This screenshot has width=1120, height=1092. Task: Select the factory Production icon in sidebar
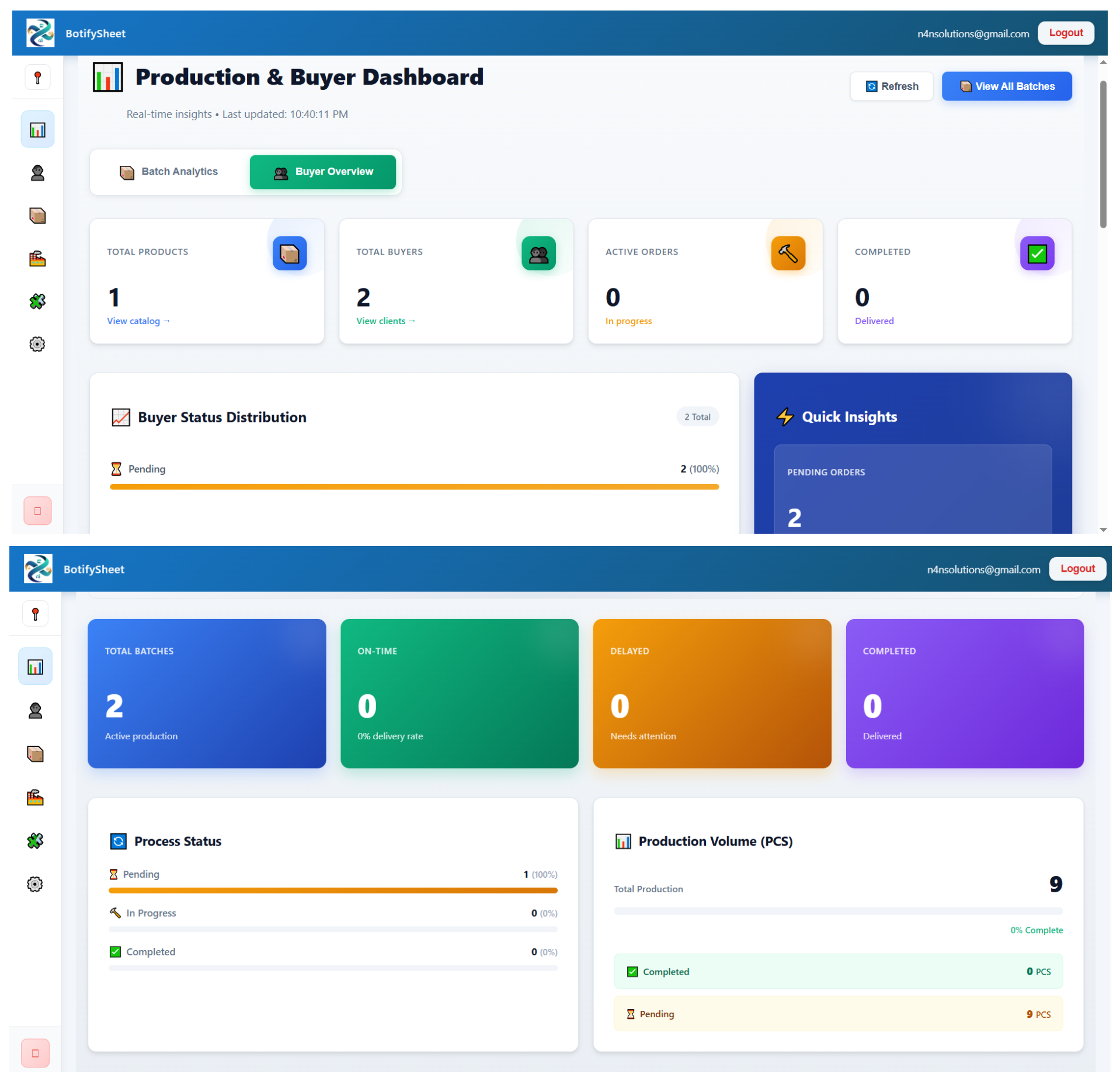(37, 259)
